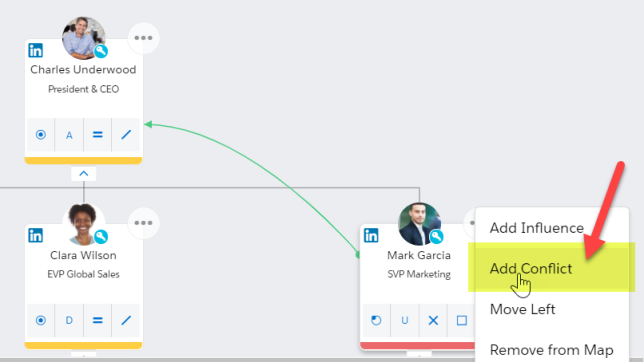Screen dimensions: 644x362
Task: Toggle the target radio icon on Clara Wilson's card
Action: tap(41, 320)
